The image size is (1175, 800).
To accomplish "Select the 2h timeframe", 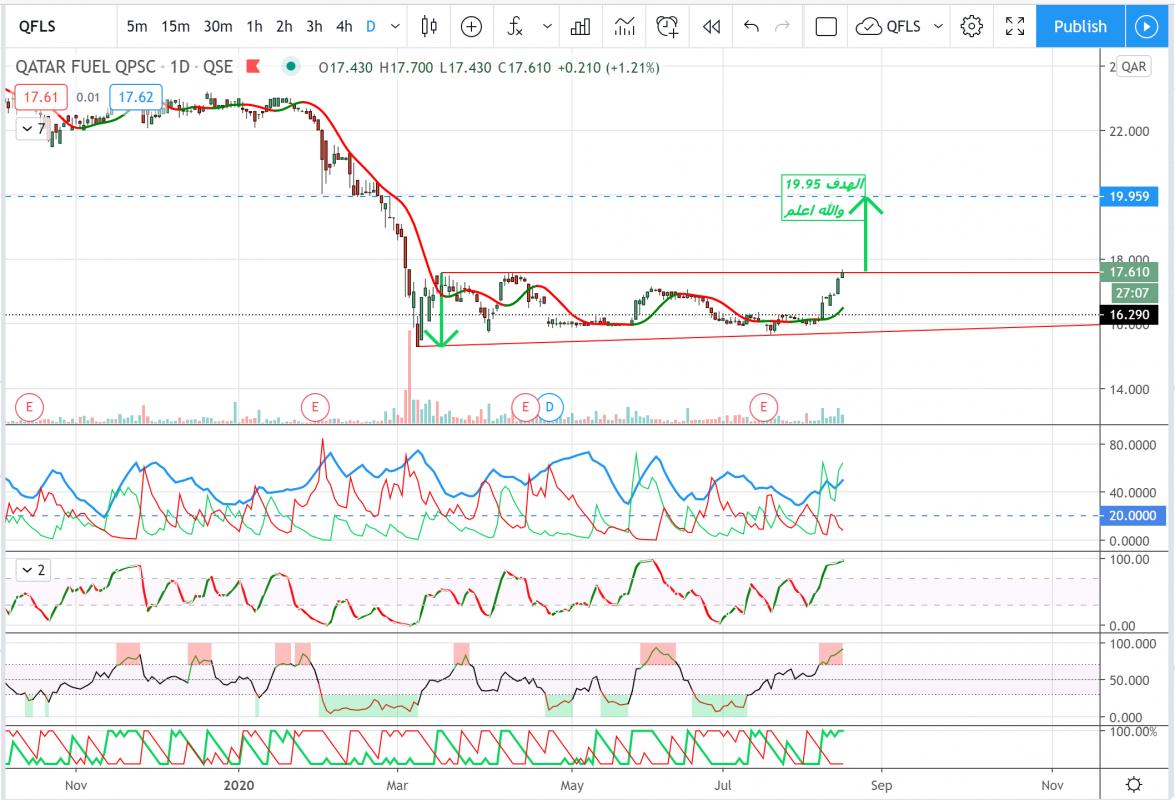I will pyautogui.click(x=284, y=26).
